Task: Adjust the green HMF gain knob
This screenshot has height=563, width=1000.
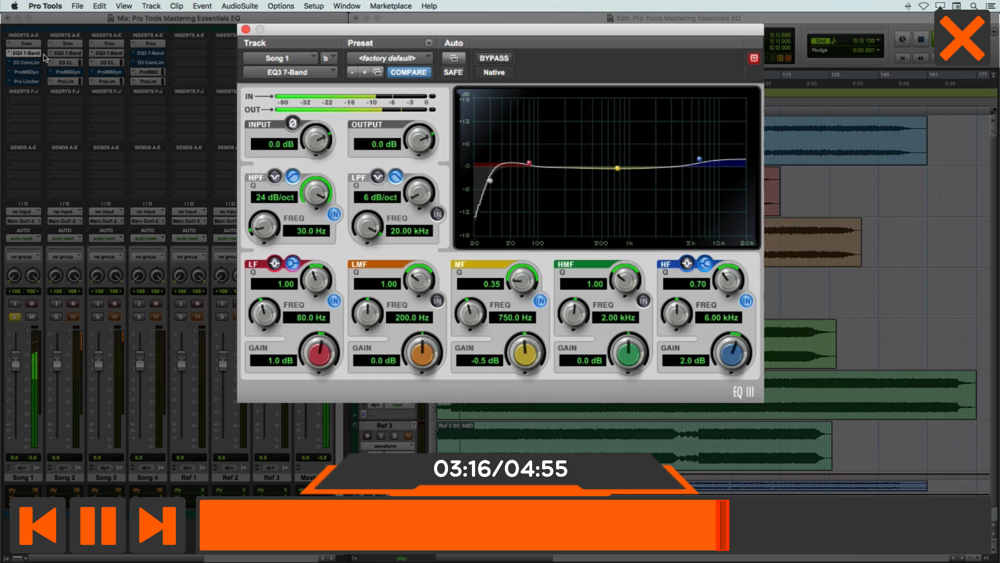Action: tap(628, 353)
